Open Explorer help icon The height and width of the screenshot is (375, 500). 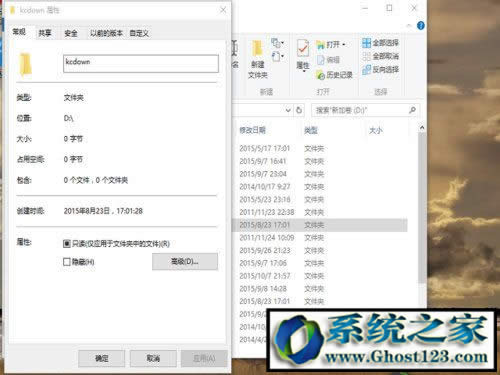(x=421, y=25)
